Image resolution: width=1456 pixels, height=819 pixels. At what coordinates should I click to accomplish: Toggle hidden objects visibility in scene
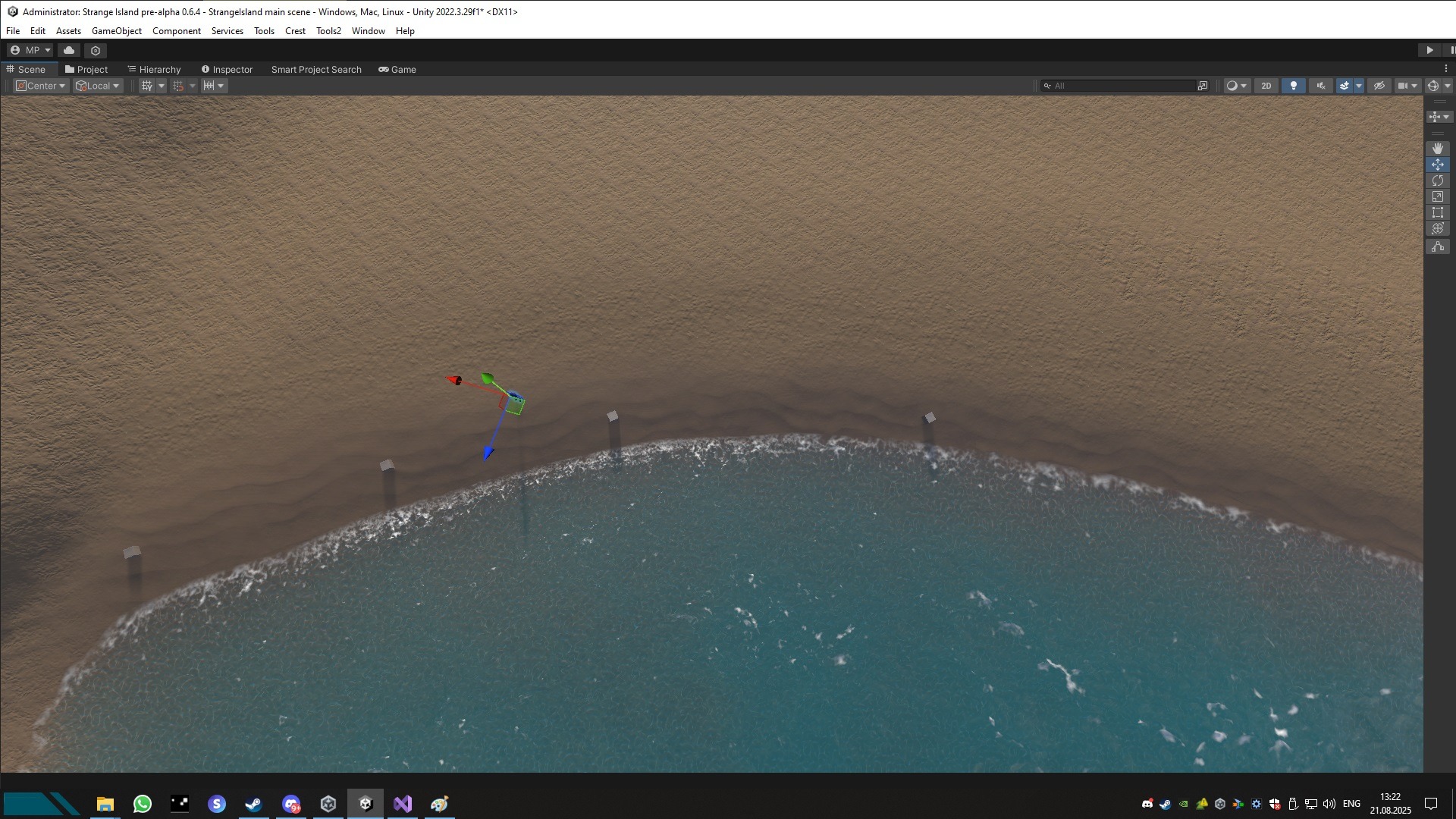1379,86
